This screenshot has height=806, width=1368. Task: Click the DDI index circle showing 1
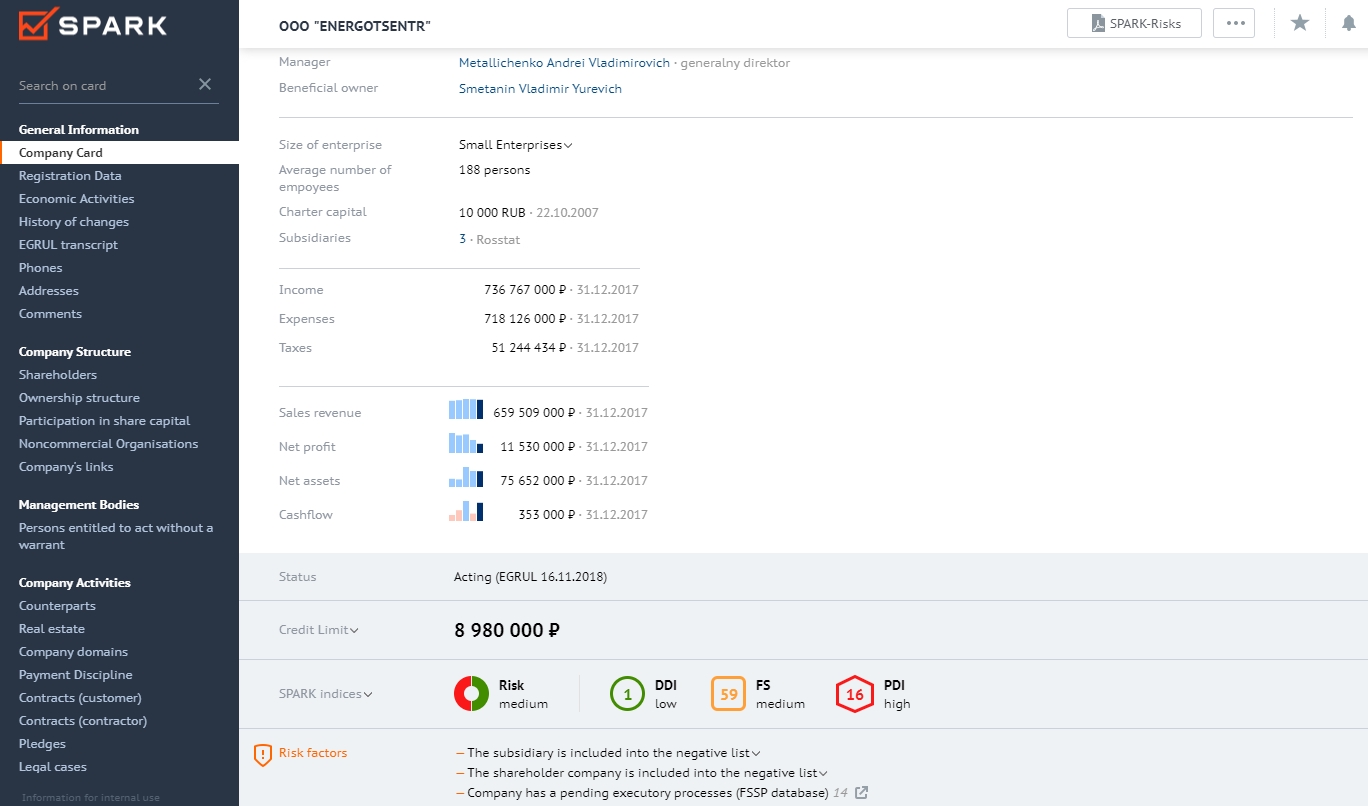(627, 694)
